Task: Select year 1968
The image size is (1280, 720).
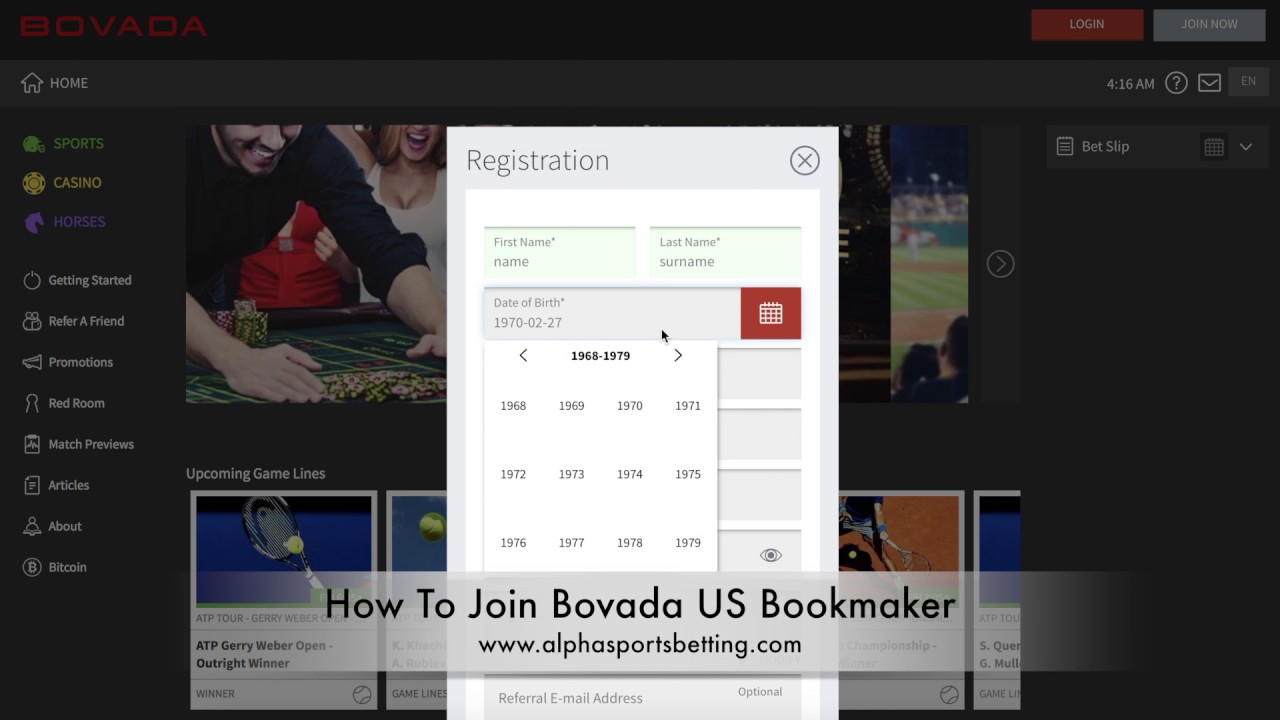Action: (513, 406)
